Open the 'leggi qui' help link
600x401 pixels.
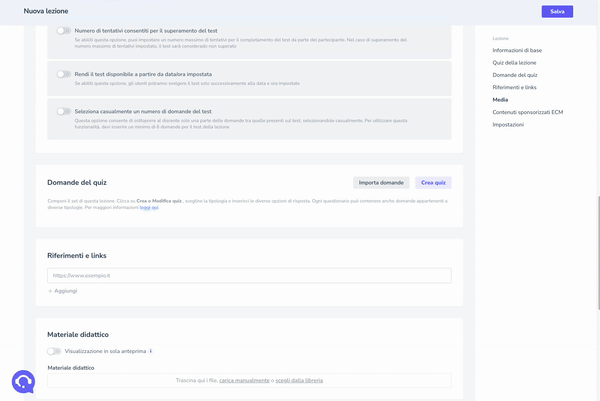[149, 208]
